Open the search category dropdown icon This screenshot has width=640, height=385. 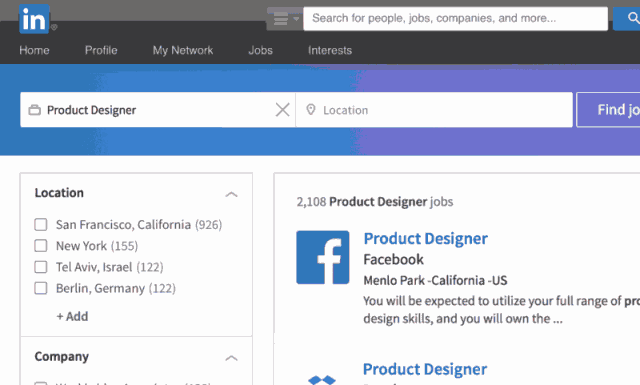pos(285,18)
